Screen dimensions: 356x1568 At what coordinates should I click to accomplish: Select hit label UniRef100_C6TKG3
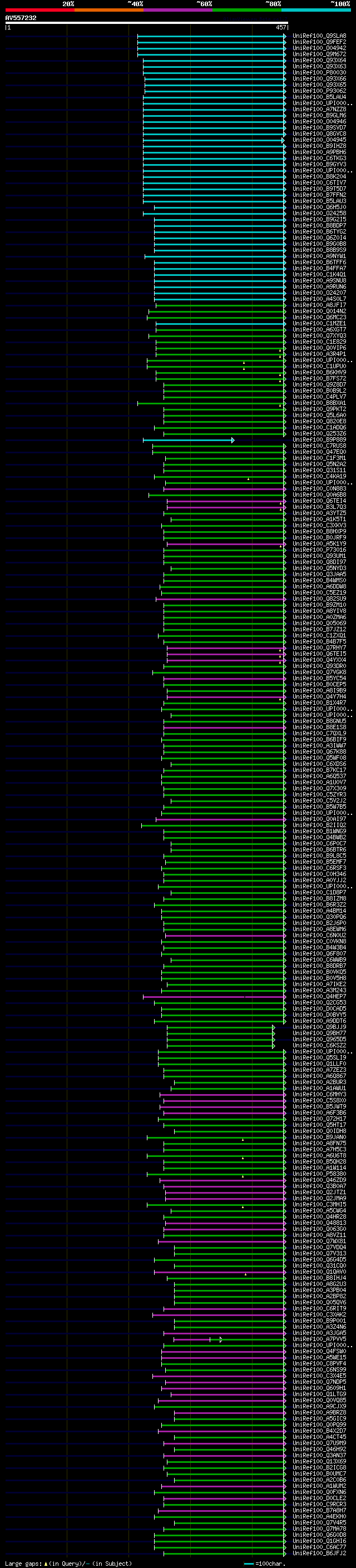[319, 159]
